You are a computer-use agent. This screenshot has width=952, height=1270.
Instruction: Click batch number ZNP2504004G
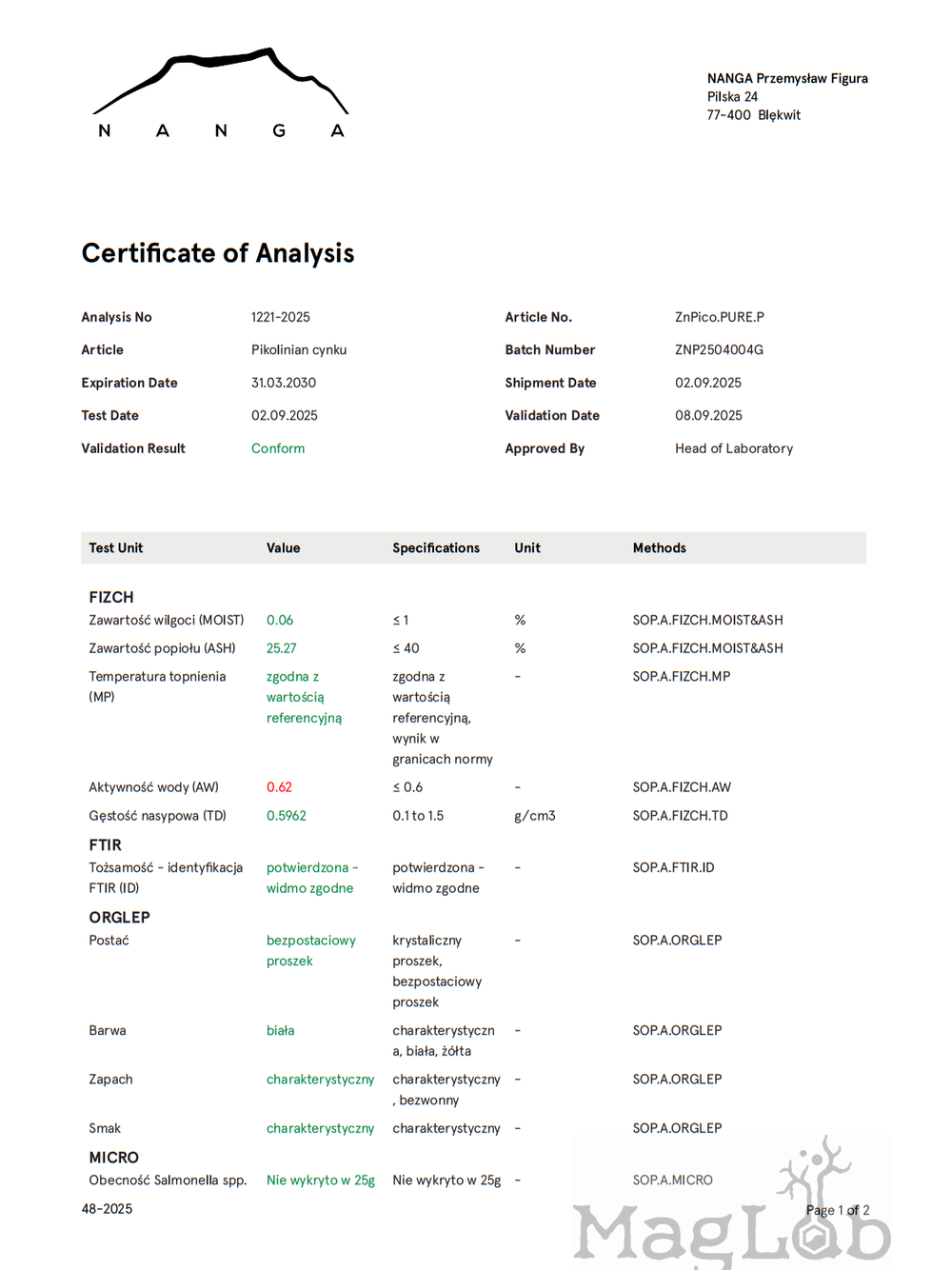click(x=719, y=350)
